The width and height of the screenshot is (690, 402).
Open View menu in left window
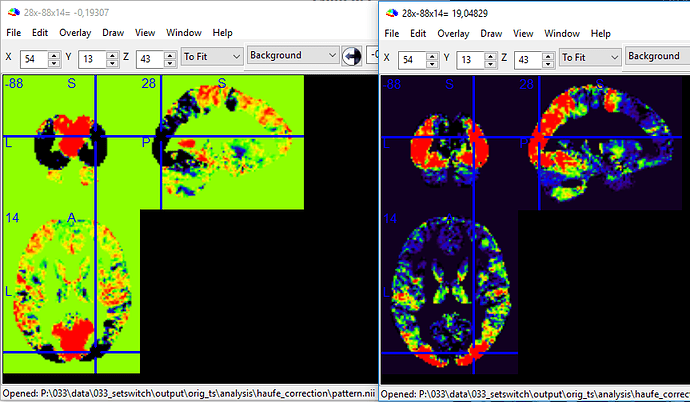145,33
